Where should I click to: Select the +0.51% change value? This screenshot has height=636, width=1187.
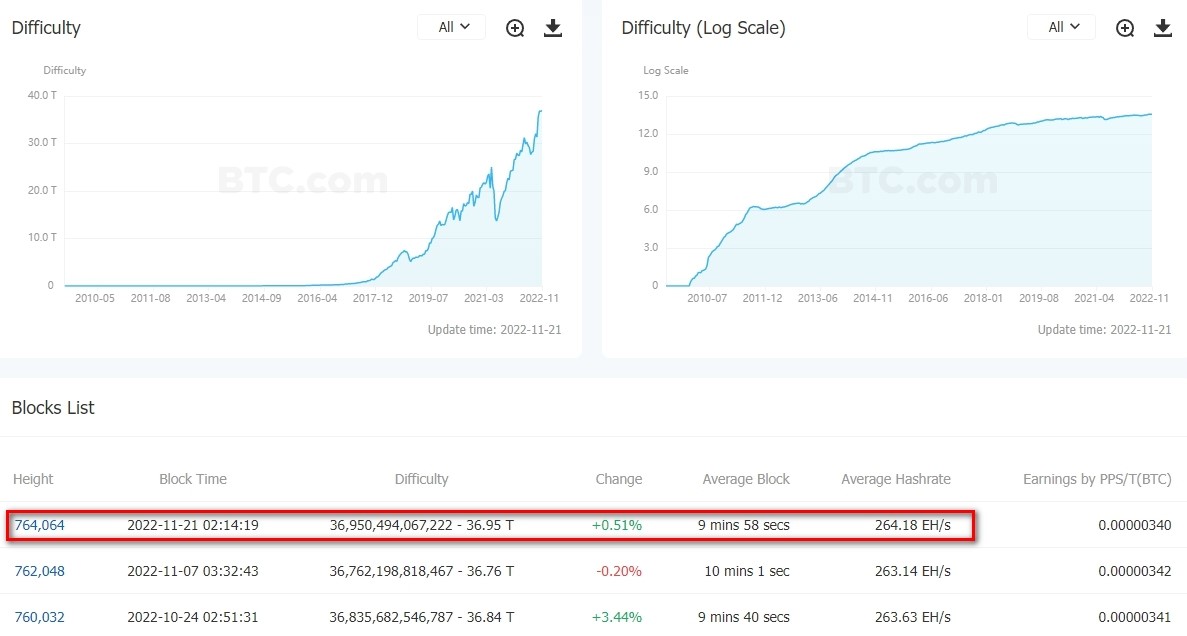click(618, 525)
